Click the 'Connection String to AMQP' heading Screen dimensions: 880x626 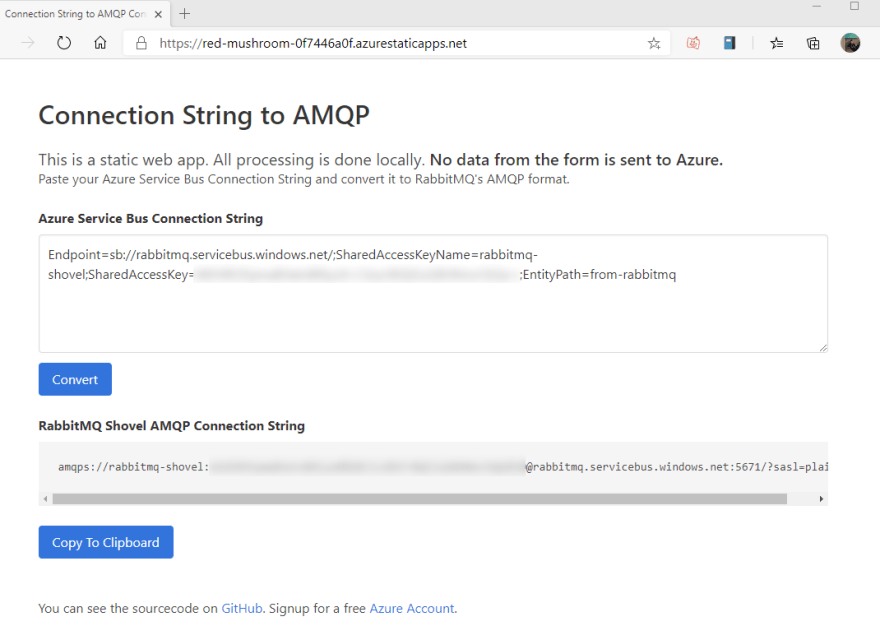204,116
